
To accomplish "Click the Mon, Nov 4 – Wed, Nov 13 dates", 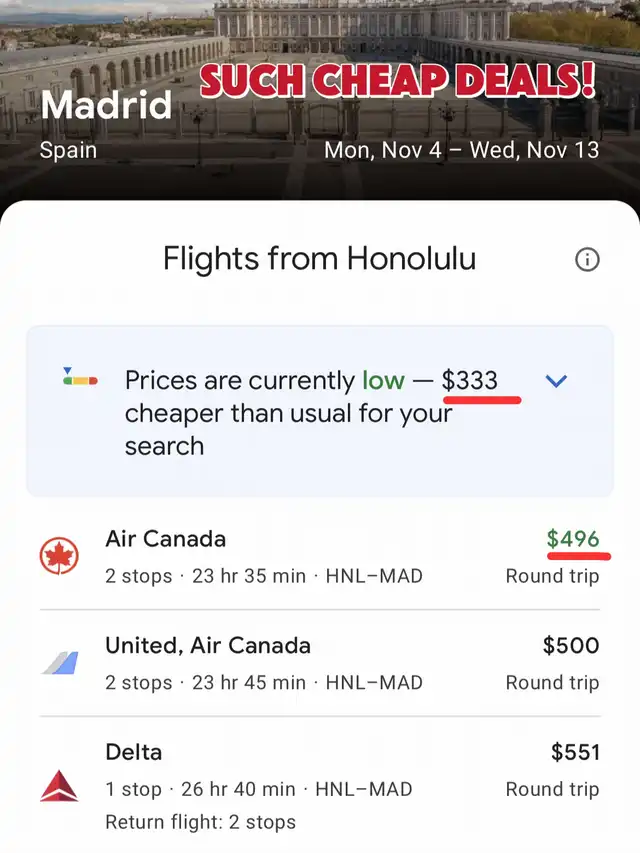I will [x=461, y=150].
